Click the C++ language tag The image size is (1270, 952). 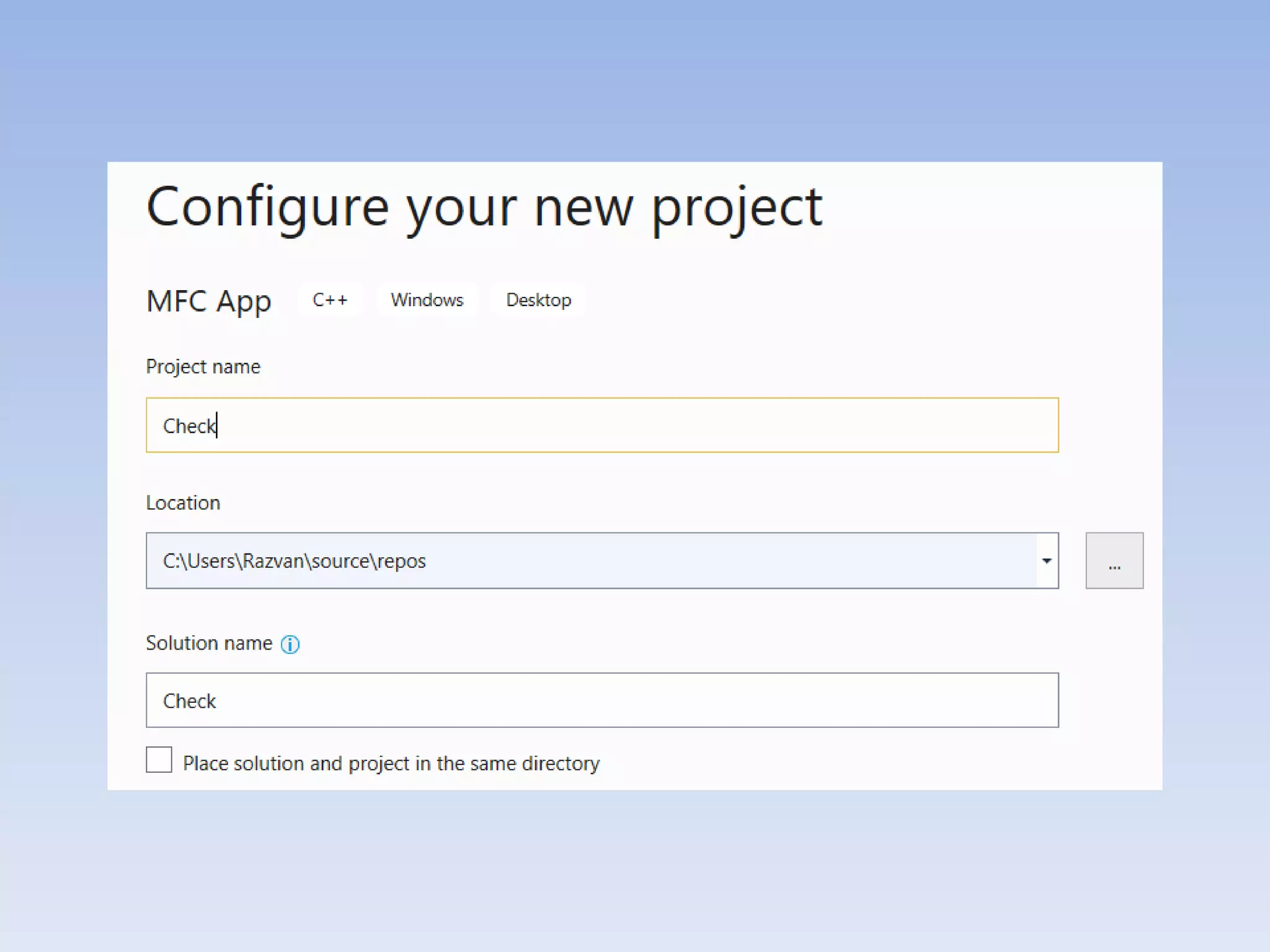pos(330,300)
